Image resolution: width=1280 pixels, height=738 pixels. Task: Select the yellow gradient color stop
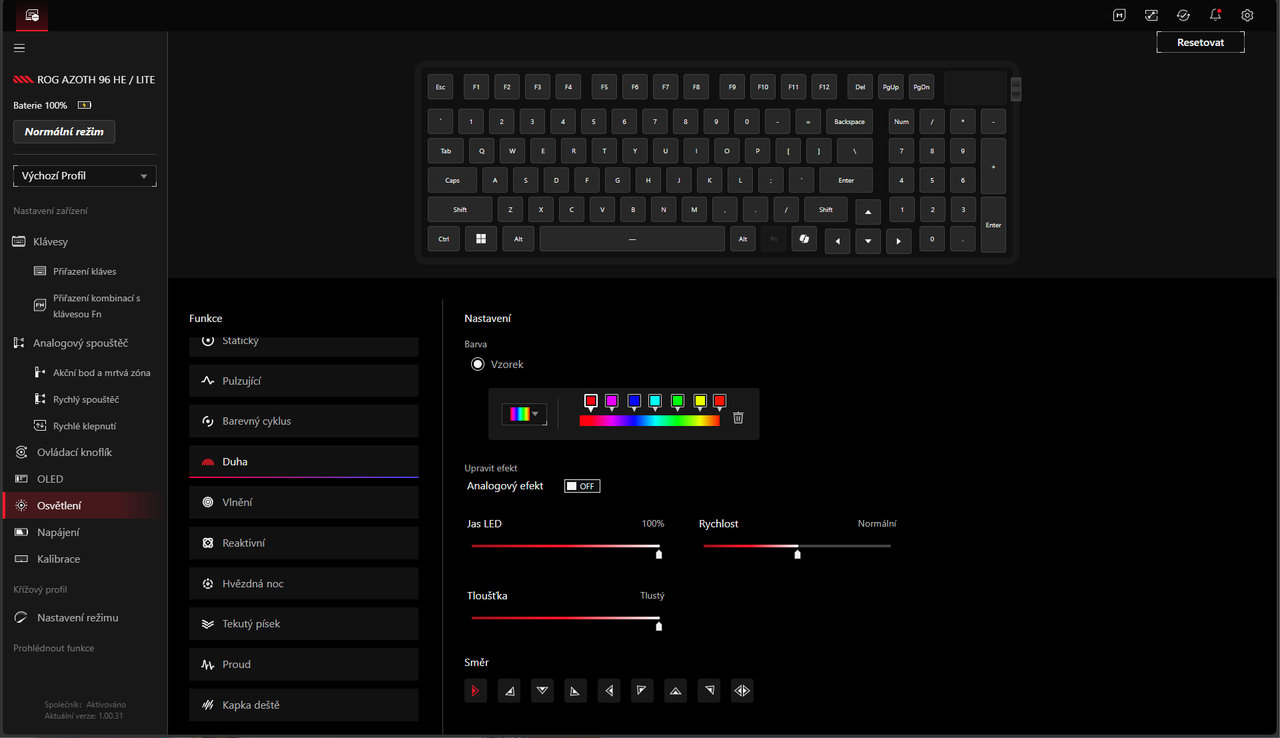point(700,401)
